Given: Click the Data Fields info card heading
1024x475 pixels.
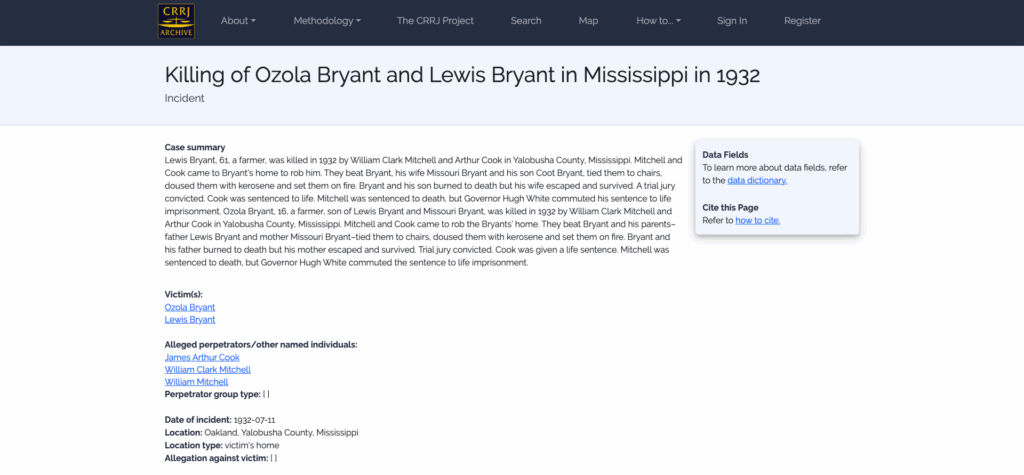Looking at the screenshot, I should click(x=725, y=155).
